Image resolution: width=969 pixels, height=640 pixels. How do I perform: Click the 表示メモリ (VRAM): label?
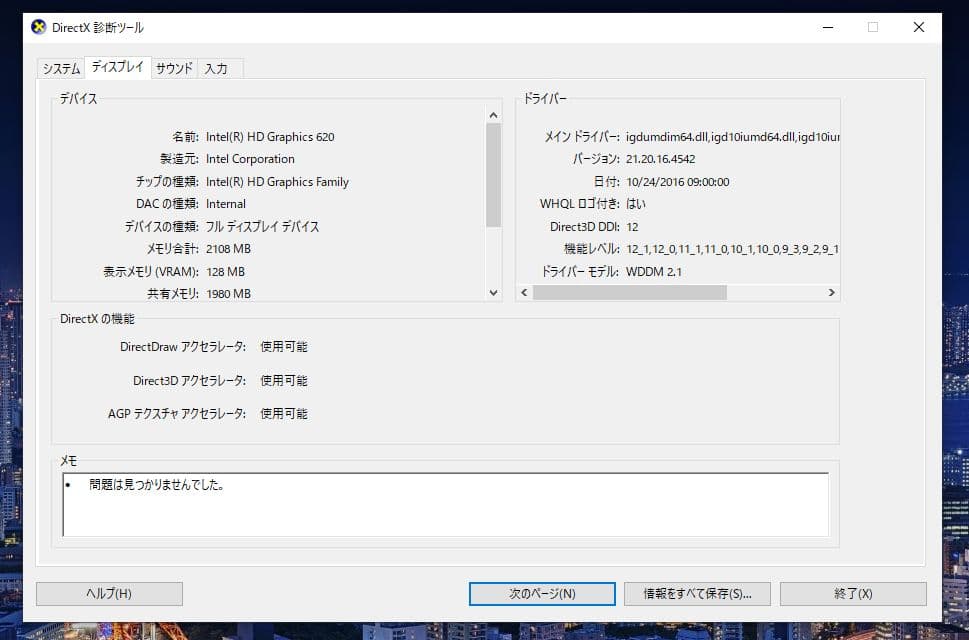click(151, 272)
